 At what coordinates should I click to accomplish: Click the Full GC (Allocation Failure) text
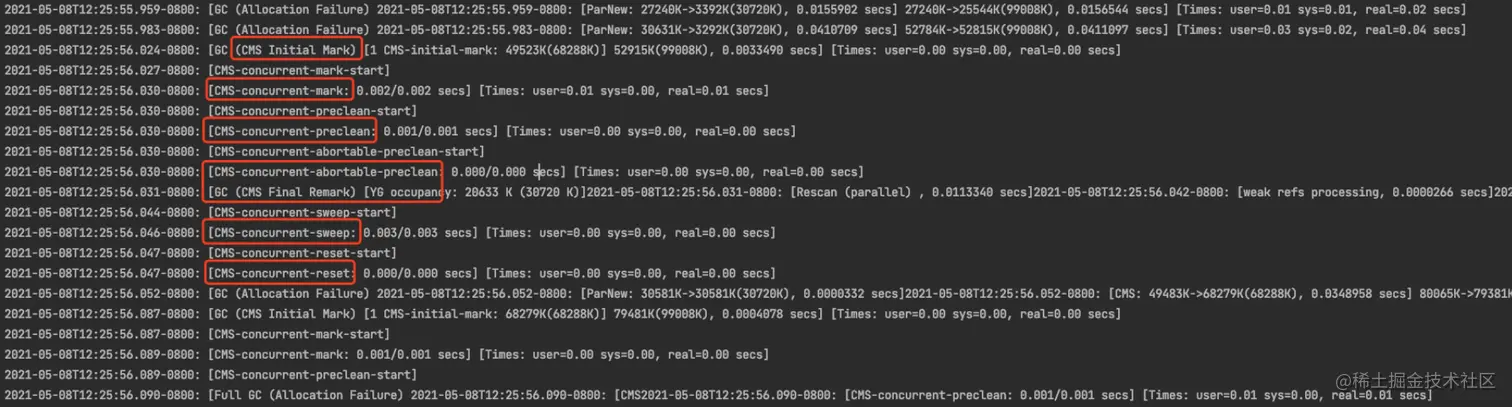305,395
